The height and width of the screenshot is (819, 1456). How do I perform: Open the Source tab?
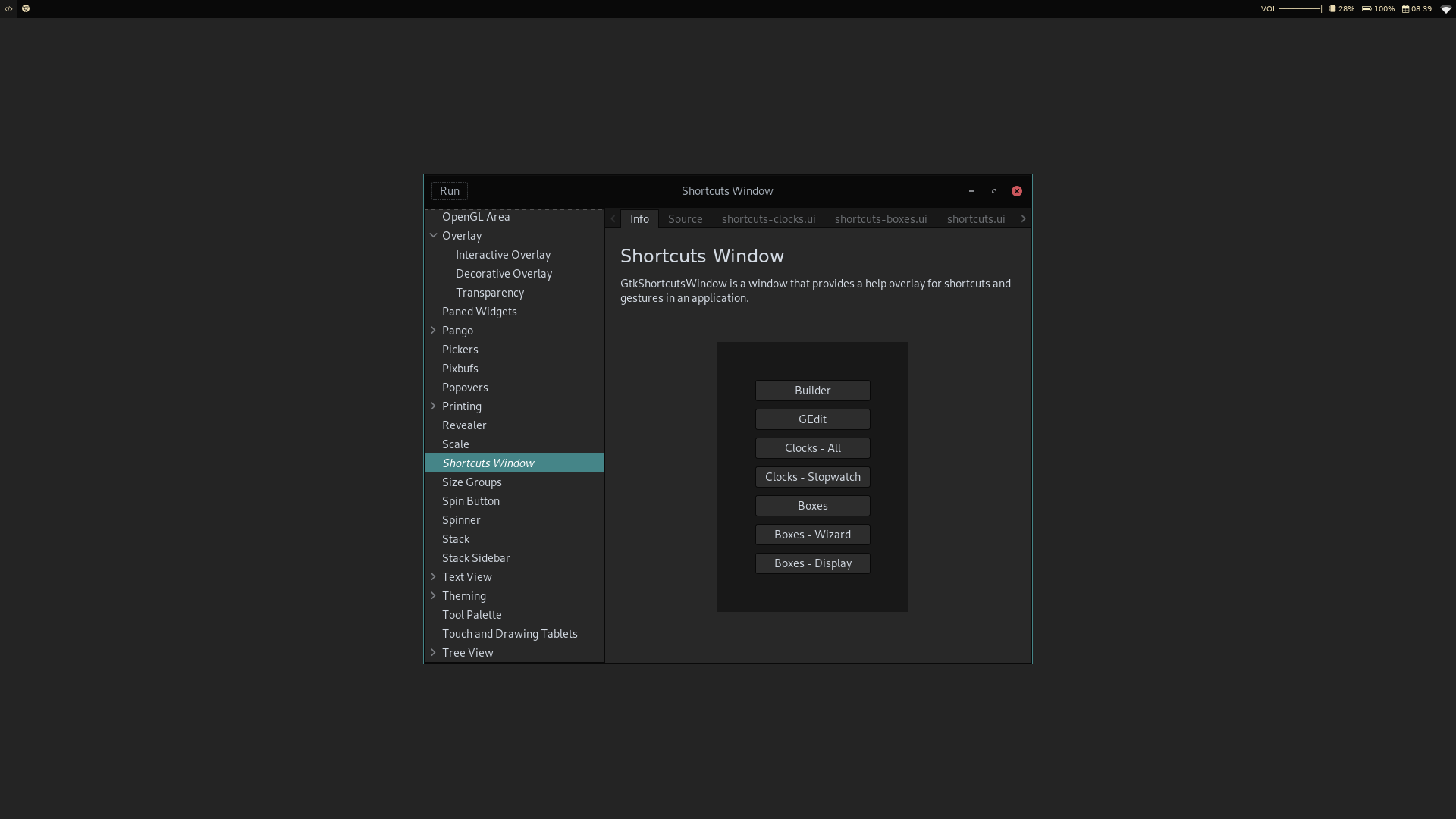point(686,219)
